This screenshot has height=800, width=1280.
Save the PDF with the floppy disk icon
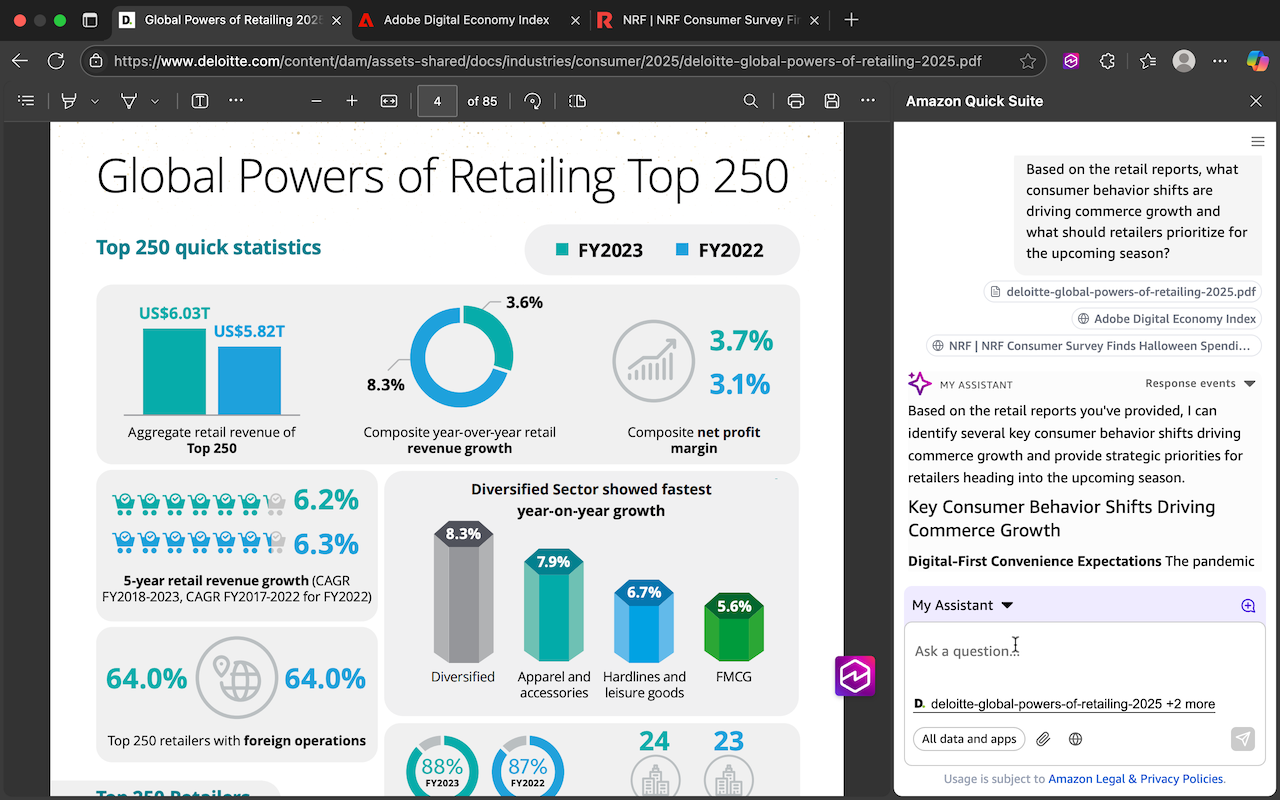(x=831, y=101)
